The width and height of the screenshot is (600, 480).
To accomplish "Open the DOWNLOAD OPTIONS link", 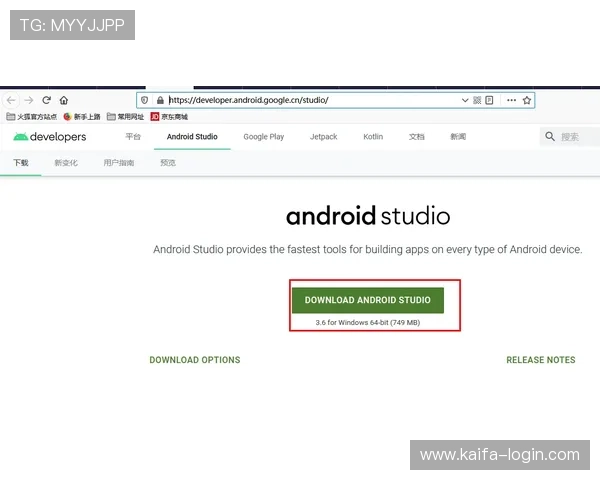I will pos(195,360).
